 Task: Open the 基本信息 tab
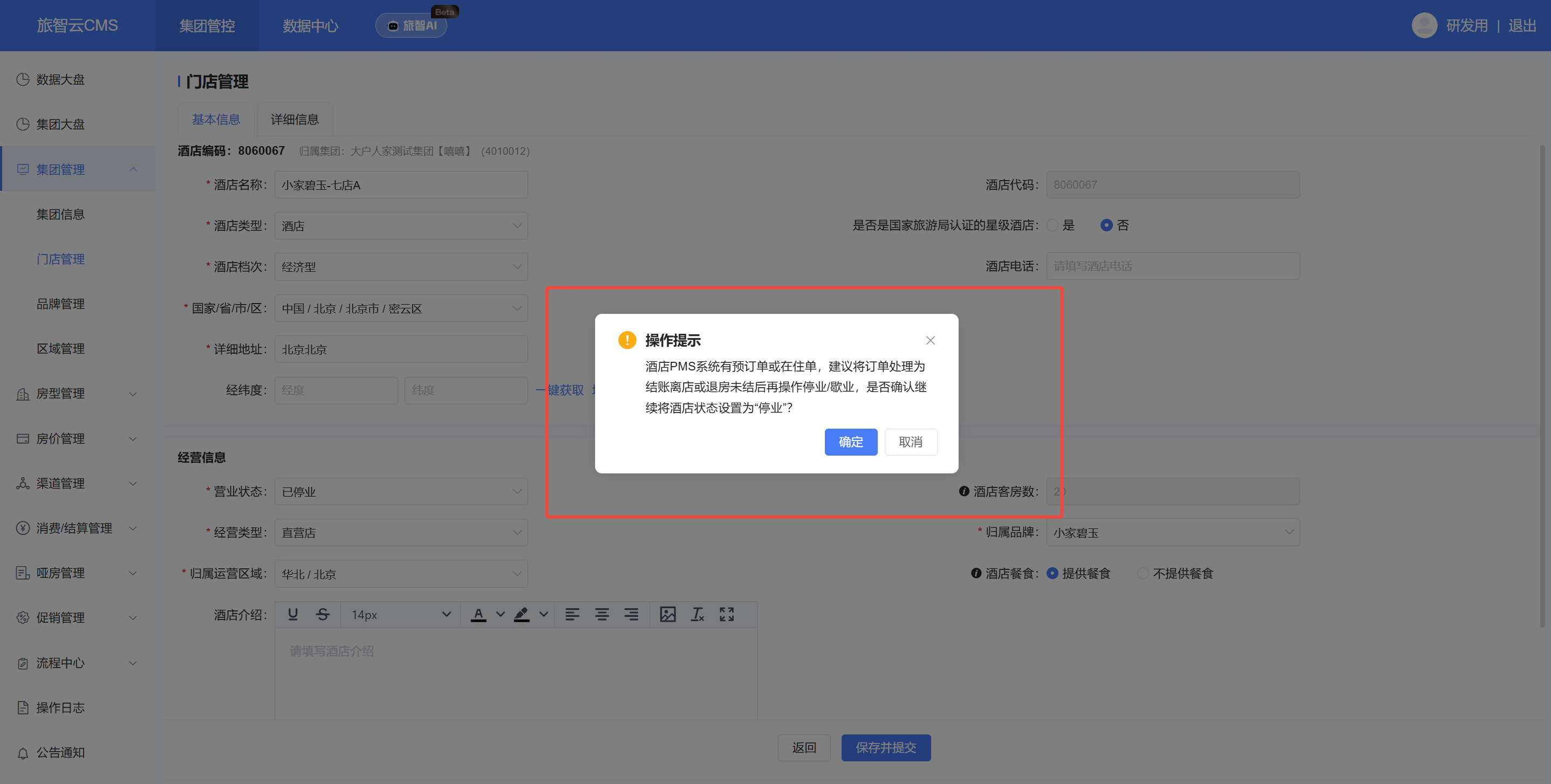[216, 119]
